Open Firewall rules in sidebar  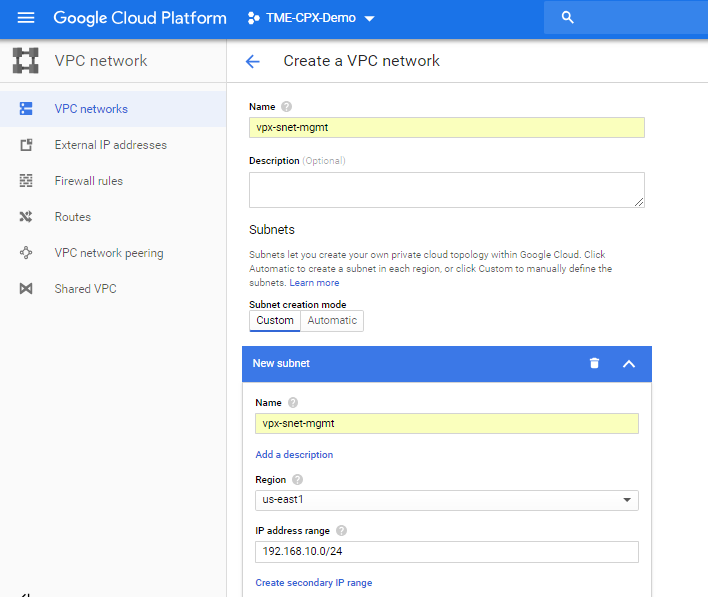[88, 181]
